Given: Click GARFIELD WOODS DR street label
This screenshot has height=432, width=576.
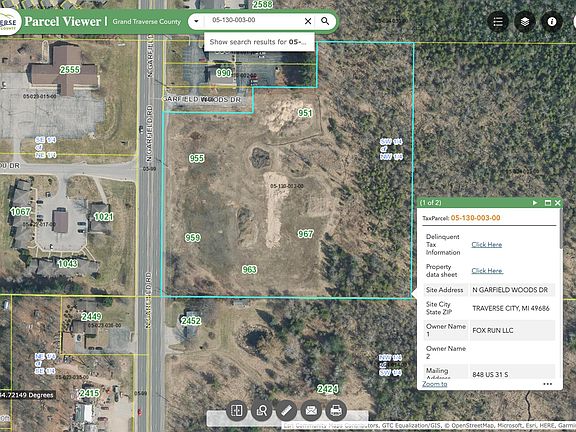Looking at the screenshot, I should pyautogui.click(x=202, y=100).
